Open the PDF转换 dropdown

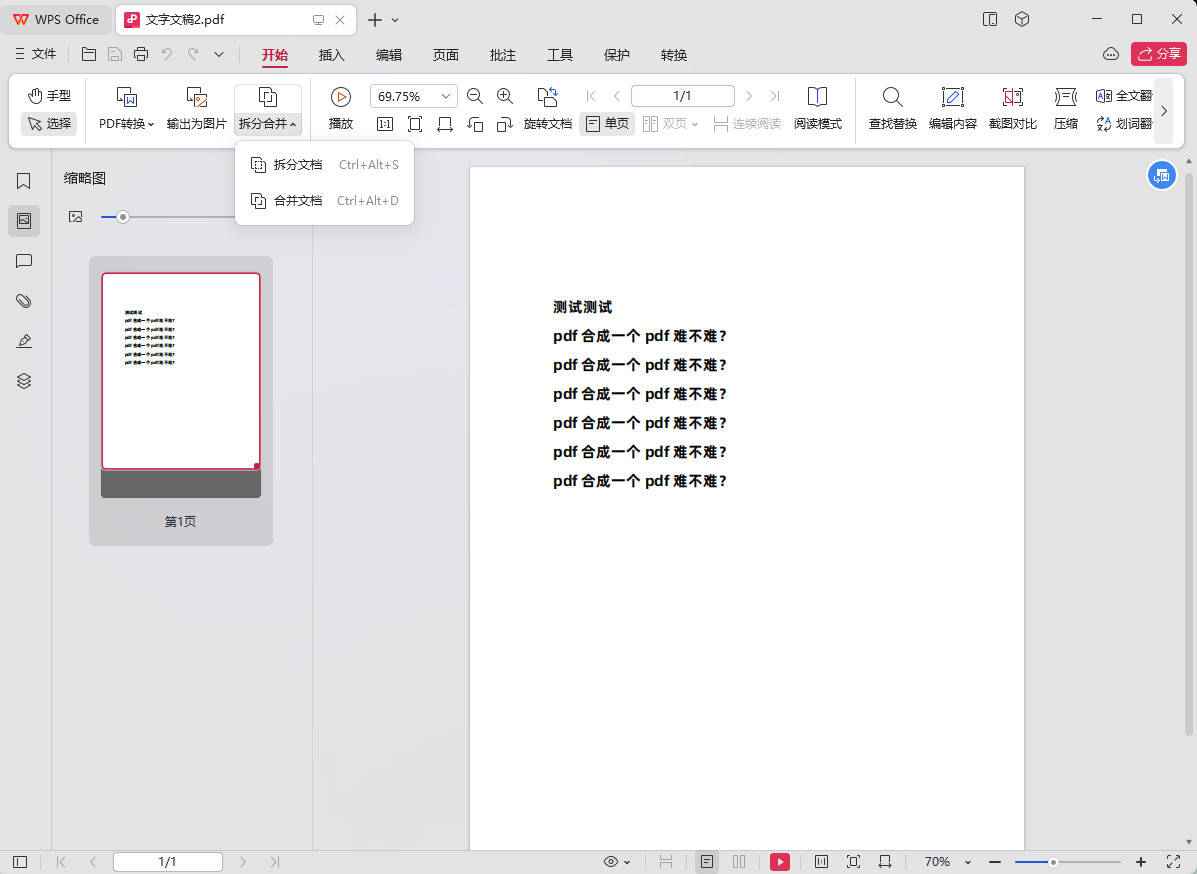click(127, 108)
